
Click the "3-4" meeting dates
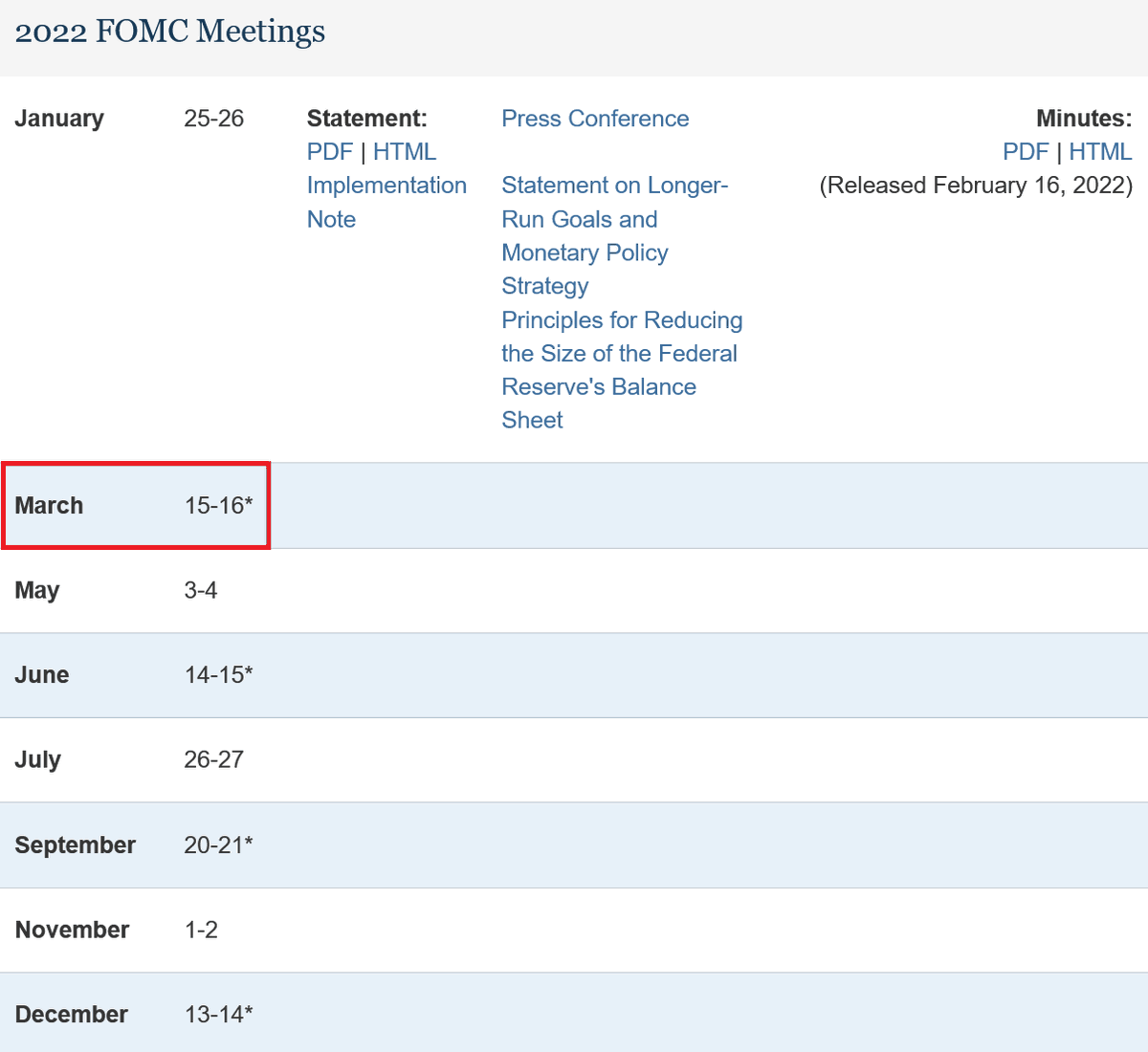201,591
